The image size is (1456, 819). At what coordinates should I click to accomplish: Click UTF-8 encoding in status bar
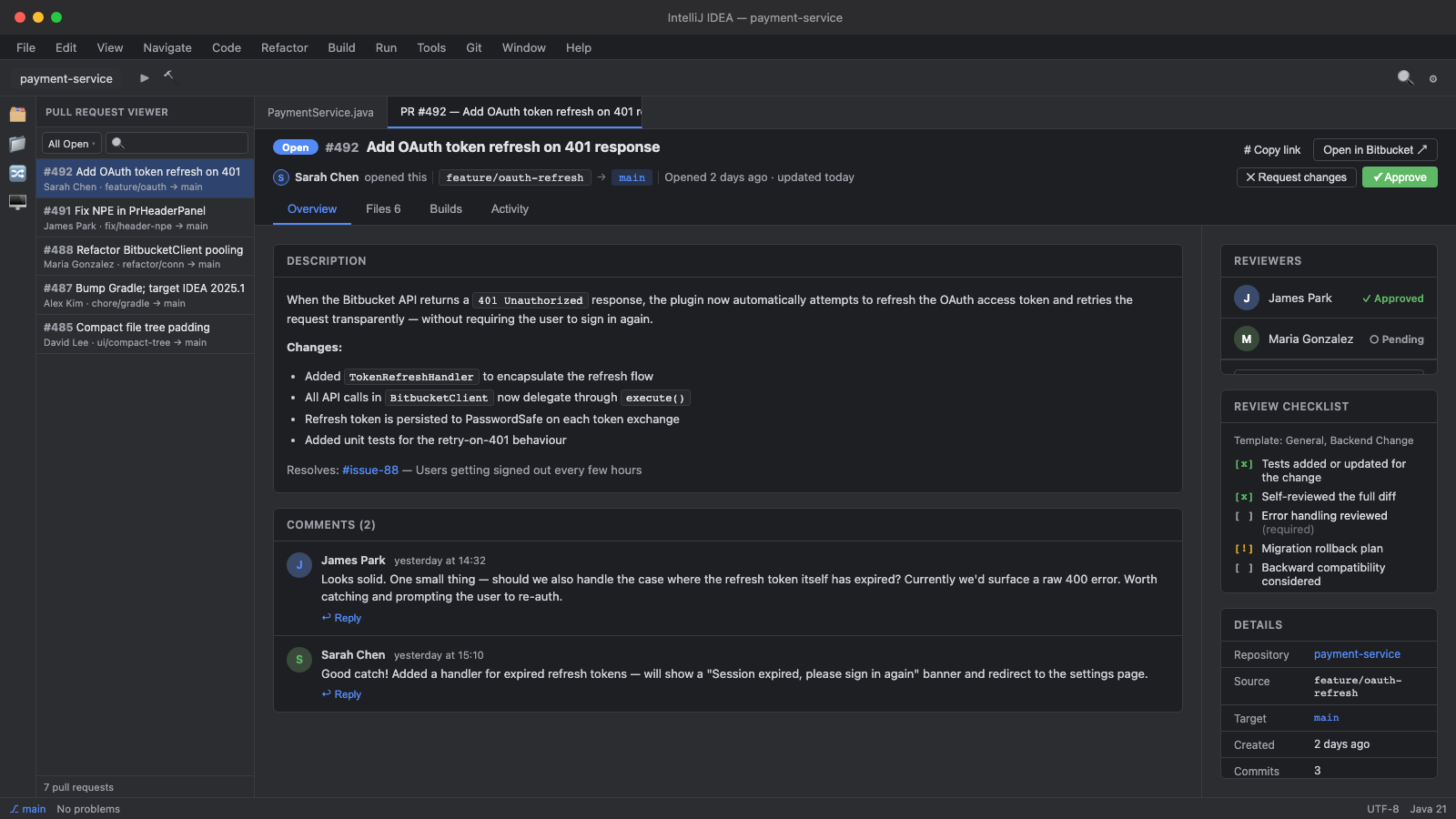(x=1382, y=809)
